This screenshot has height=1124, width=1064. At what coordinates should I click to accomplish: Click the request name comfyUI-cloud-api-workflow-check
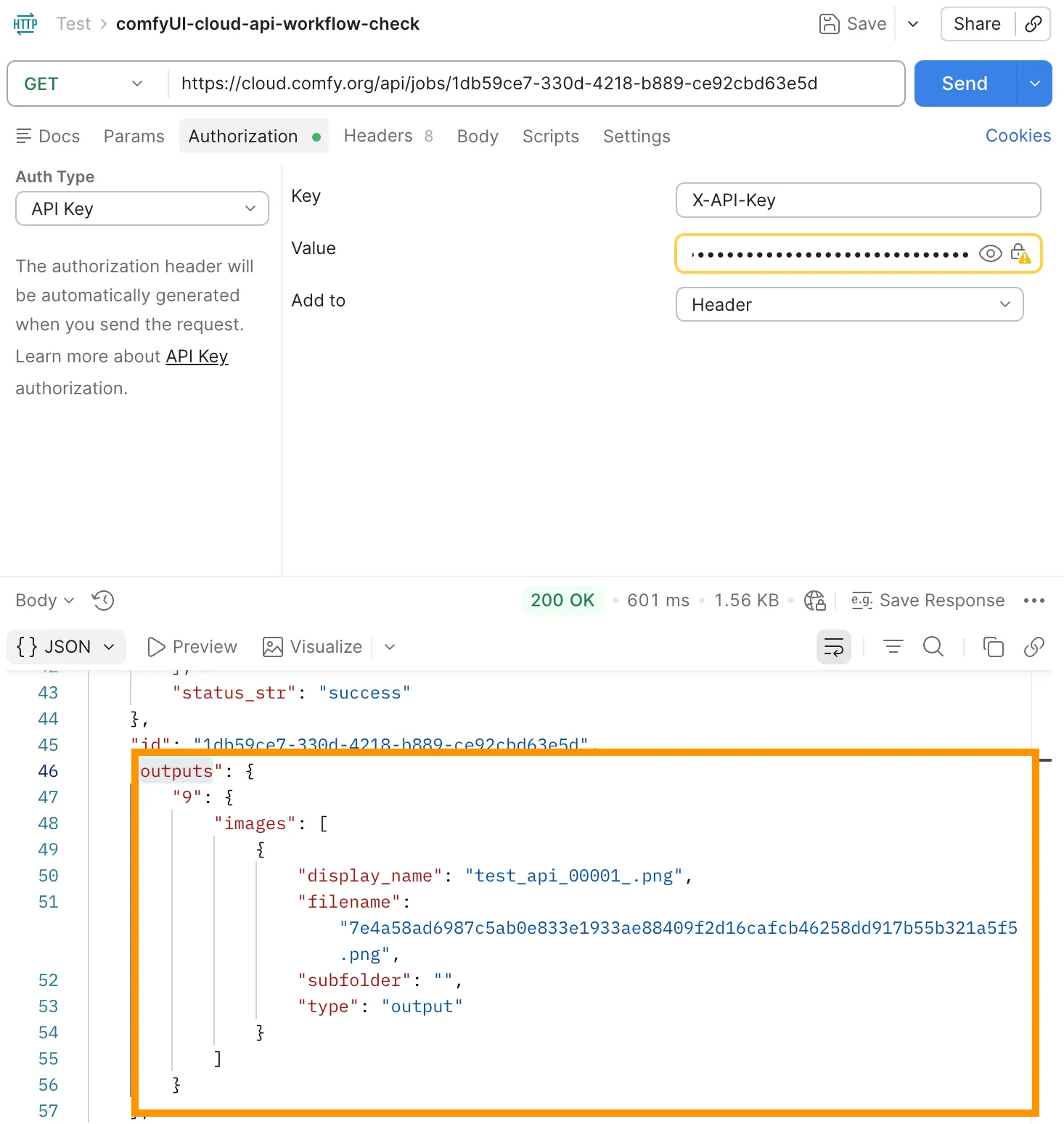coord(268,24)
